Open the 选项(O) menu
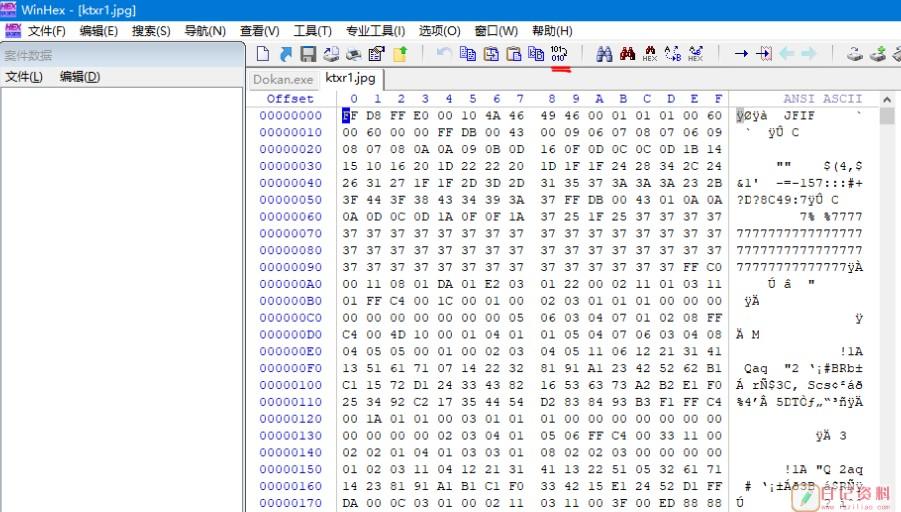 [440, 31]
